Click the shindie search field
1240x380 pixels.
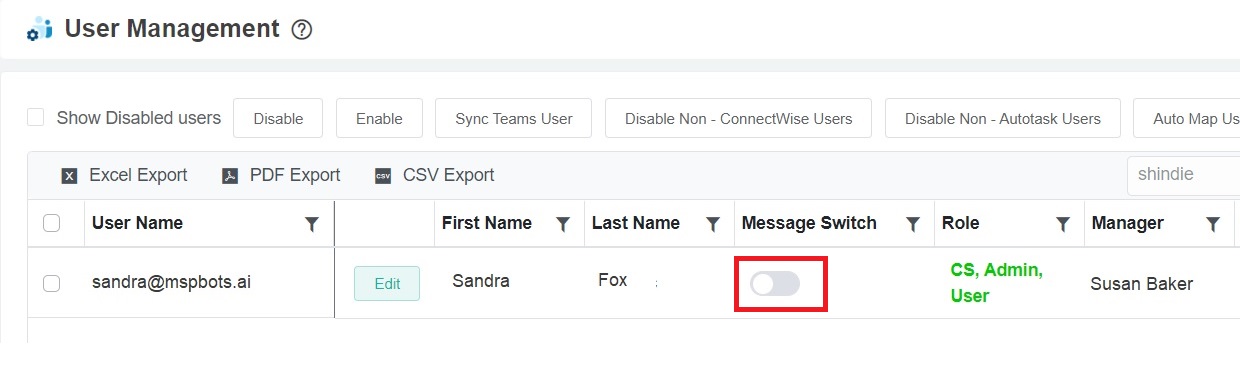(1183, 175)
